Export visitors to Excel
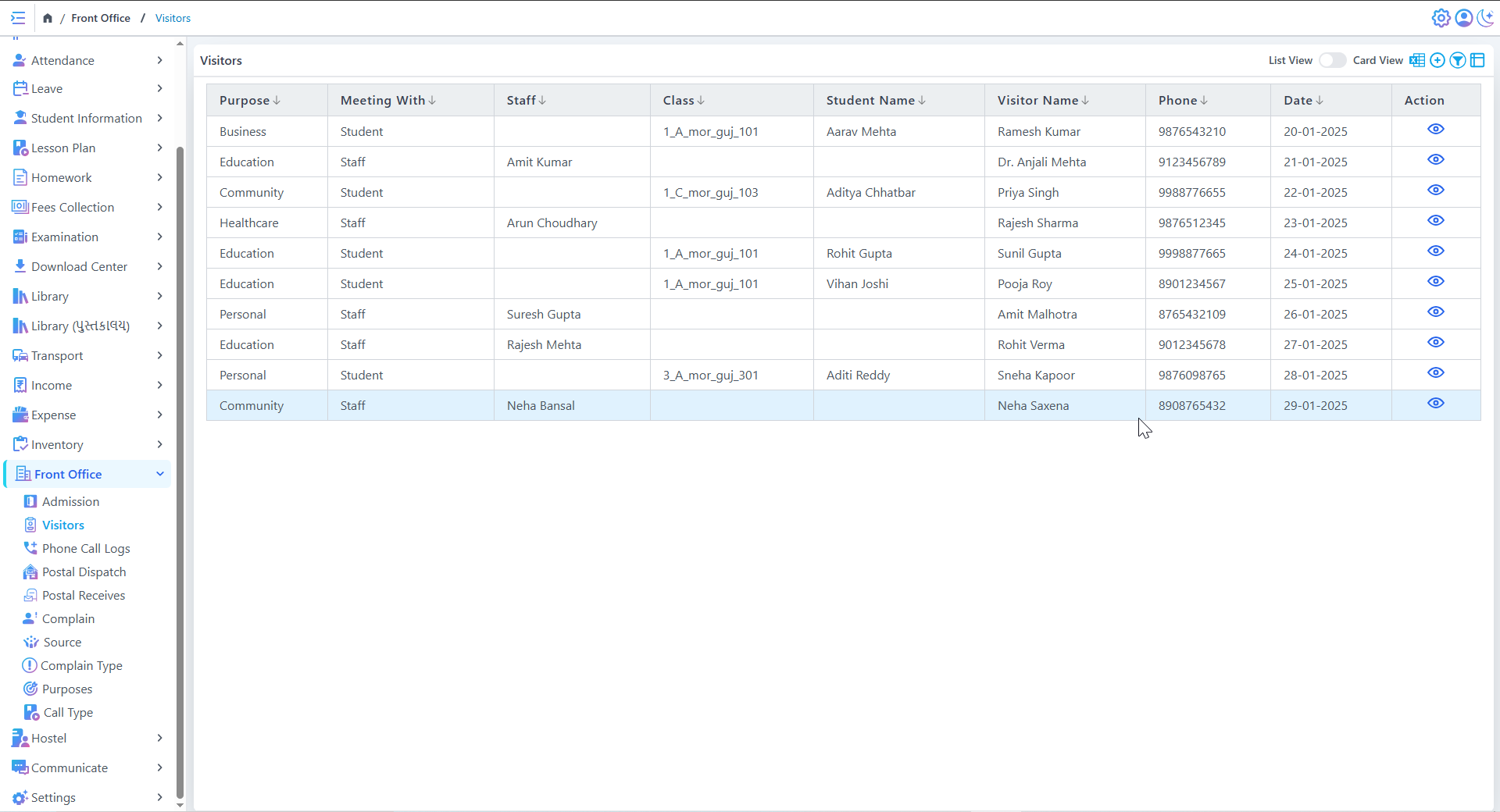The width and height of the screenshot is (1500, 812). pos(1417,60)
